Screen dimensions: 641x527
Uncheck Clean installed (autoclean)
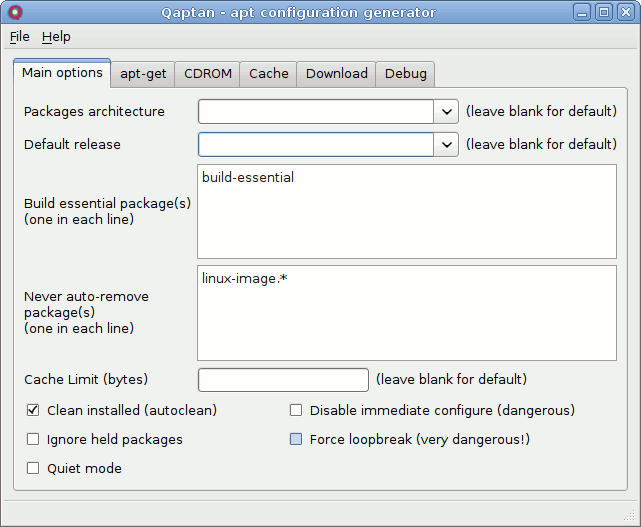click(x=33, y=410)
